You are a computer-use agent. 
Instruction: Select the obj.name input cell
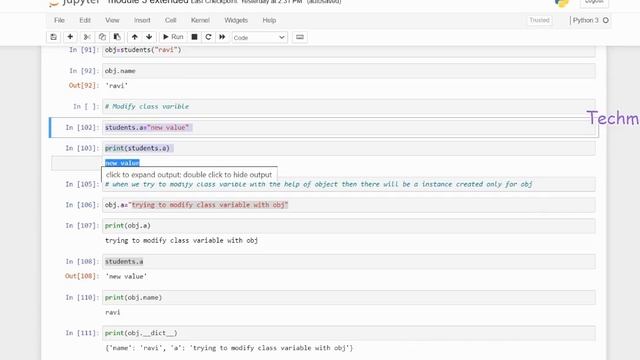[349, 71]
